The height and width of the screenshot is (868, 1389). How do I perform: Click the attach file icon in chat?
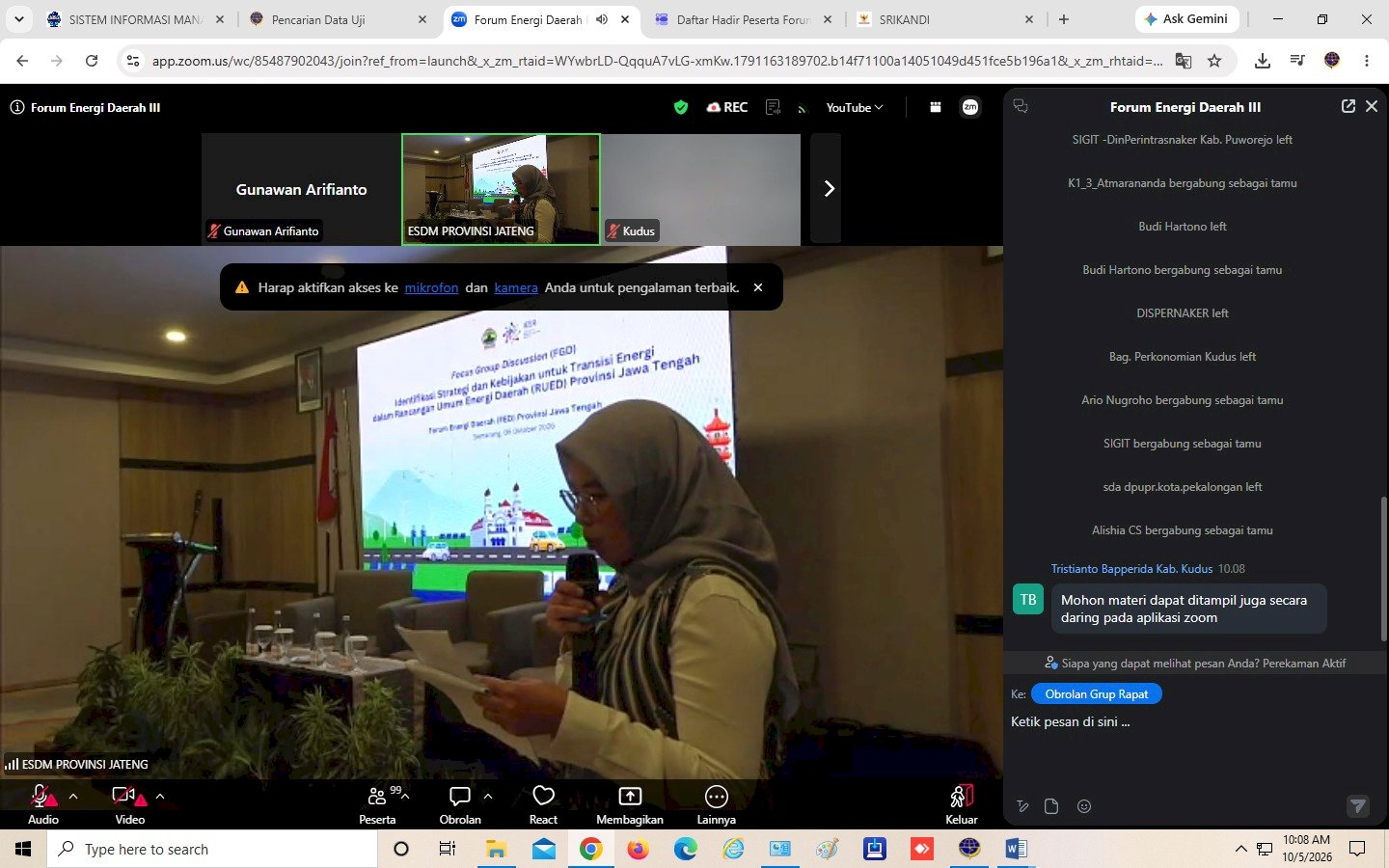[x=1051, y=806]
